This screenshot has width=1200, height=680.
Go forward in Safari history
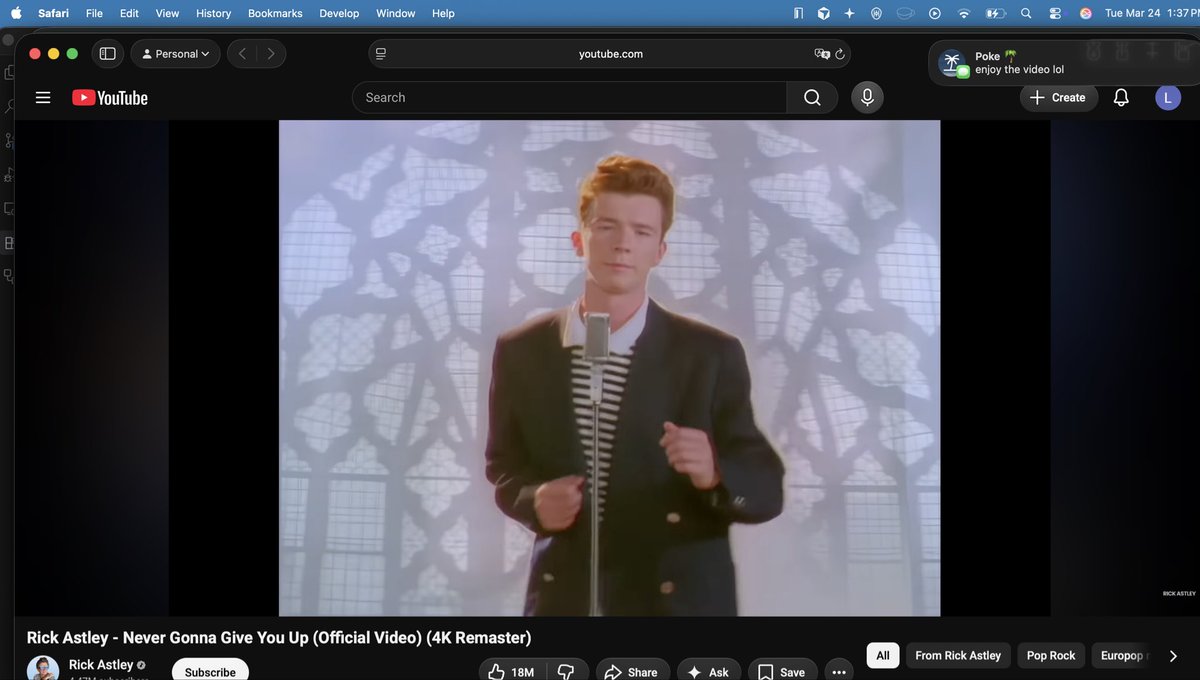click(271, 54)
